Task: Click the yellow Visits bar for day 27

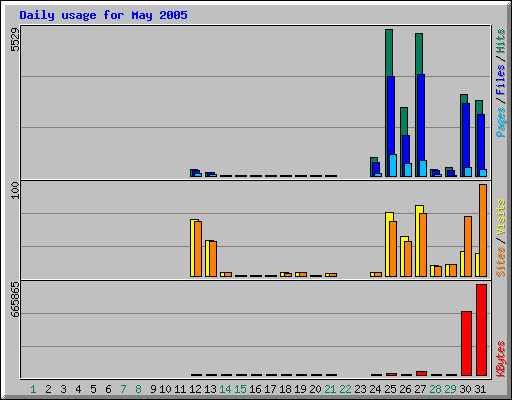Action: 417,241
